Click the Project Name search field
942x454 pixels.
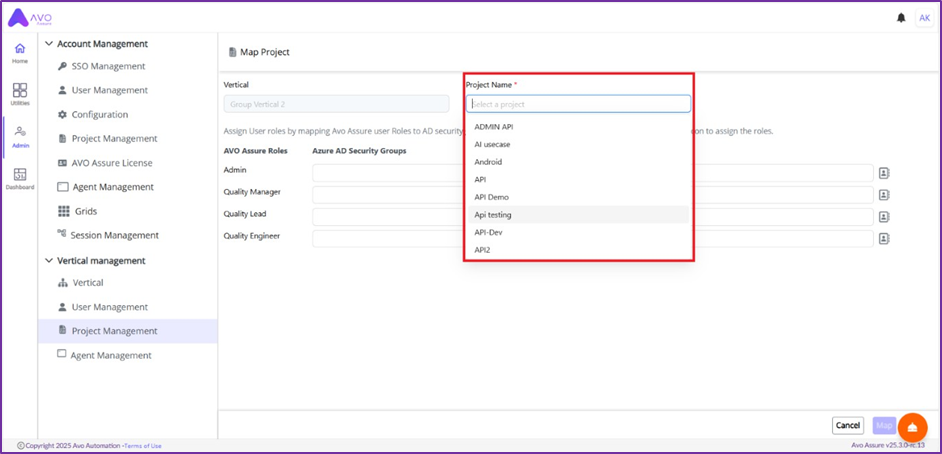click(578, 104)
